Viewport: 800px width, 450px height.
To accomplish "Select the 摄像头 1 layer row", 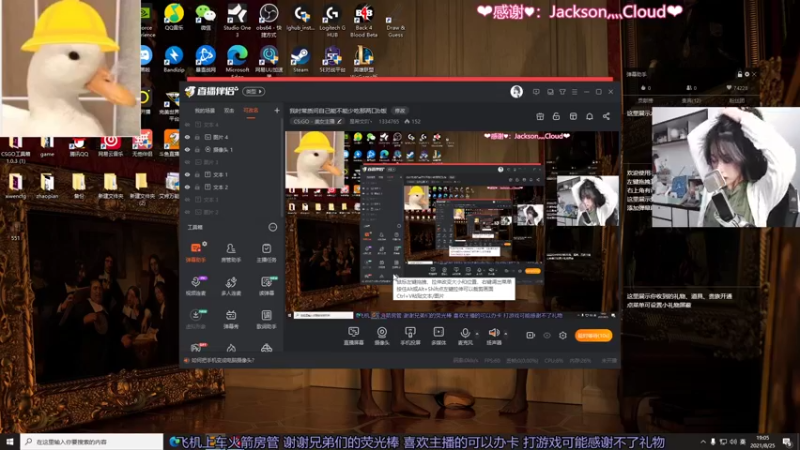I will coord(231,149).
